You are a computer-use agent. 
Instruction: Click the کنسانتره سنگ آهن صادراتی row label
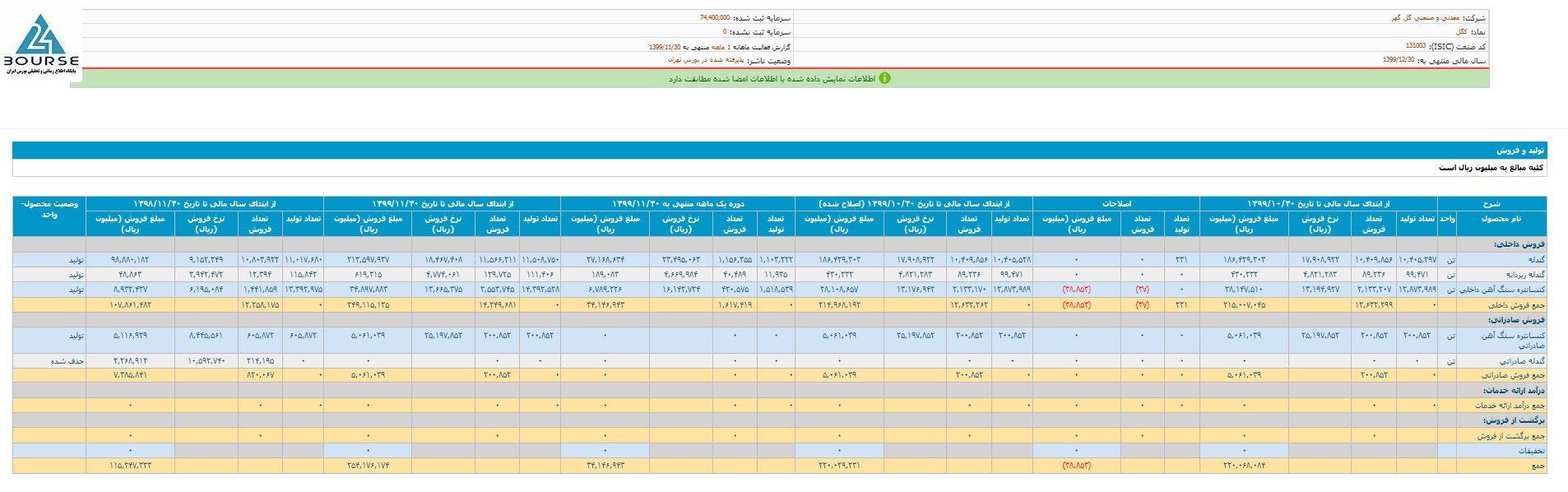[1512, 341]
